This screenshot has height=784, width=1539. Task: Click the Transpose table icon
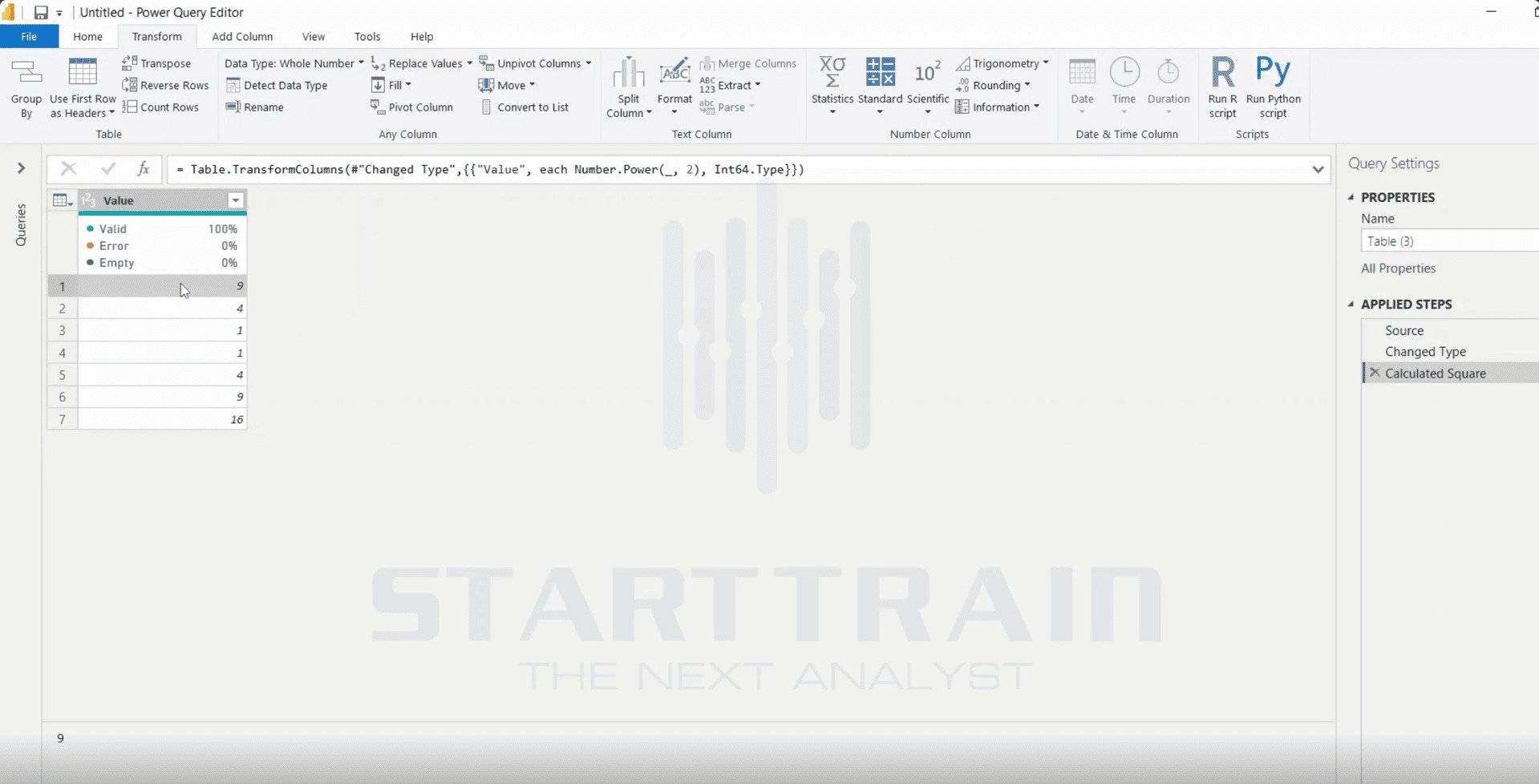click(129, 63)
